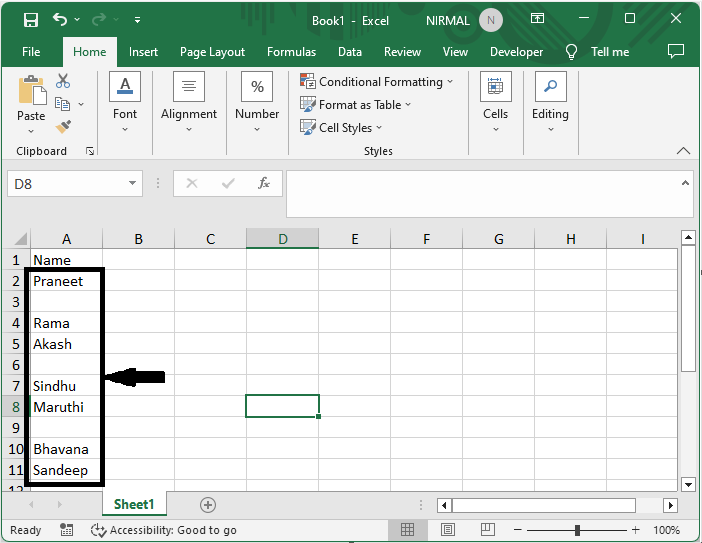
Task: Activate the Format Painter brush
Action: tap(63, 127)
